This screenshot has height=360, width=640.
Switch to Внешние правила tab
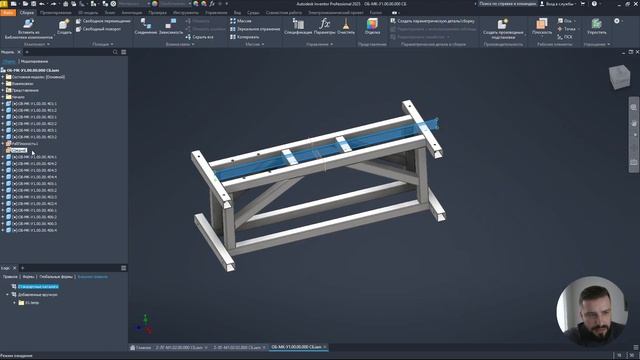(93, 277)
